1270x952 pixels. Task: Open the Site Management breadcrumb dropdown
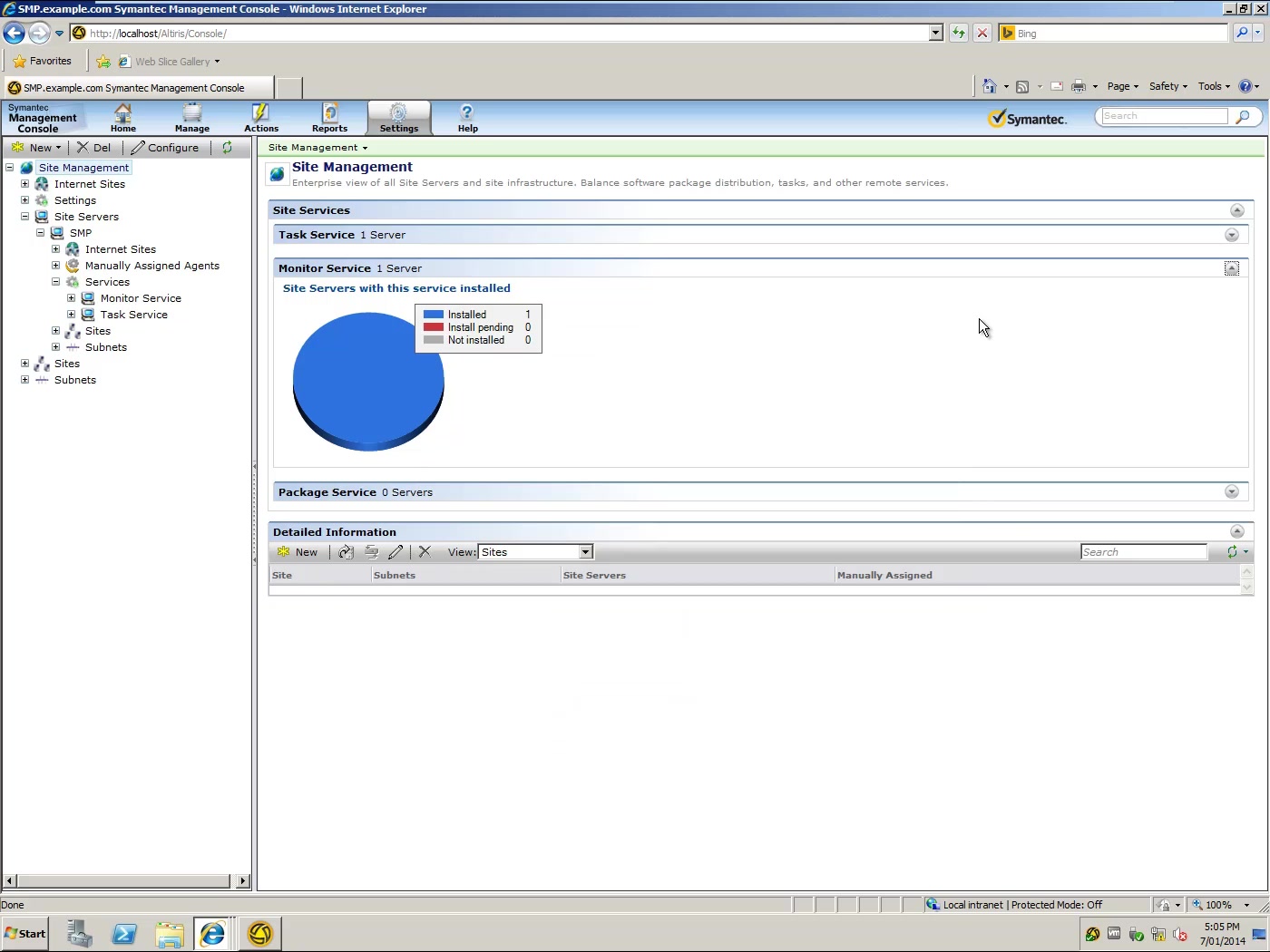pos(317,147)
